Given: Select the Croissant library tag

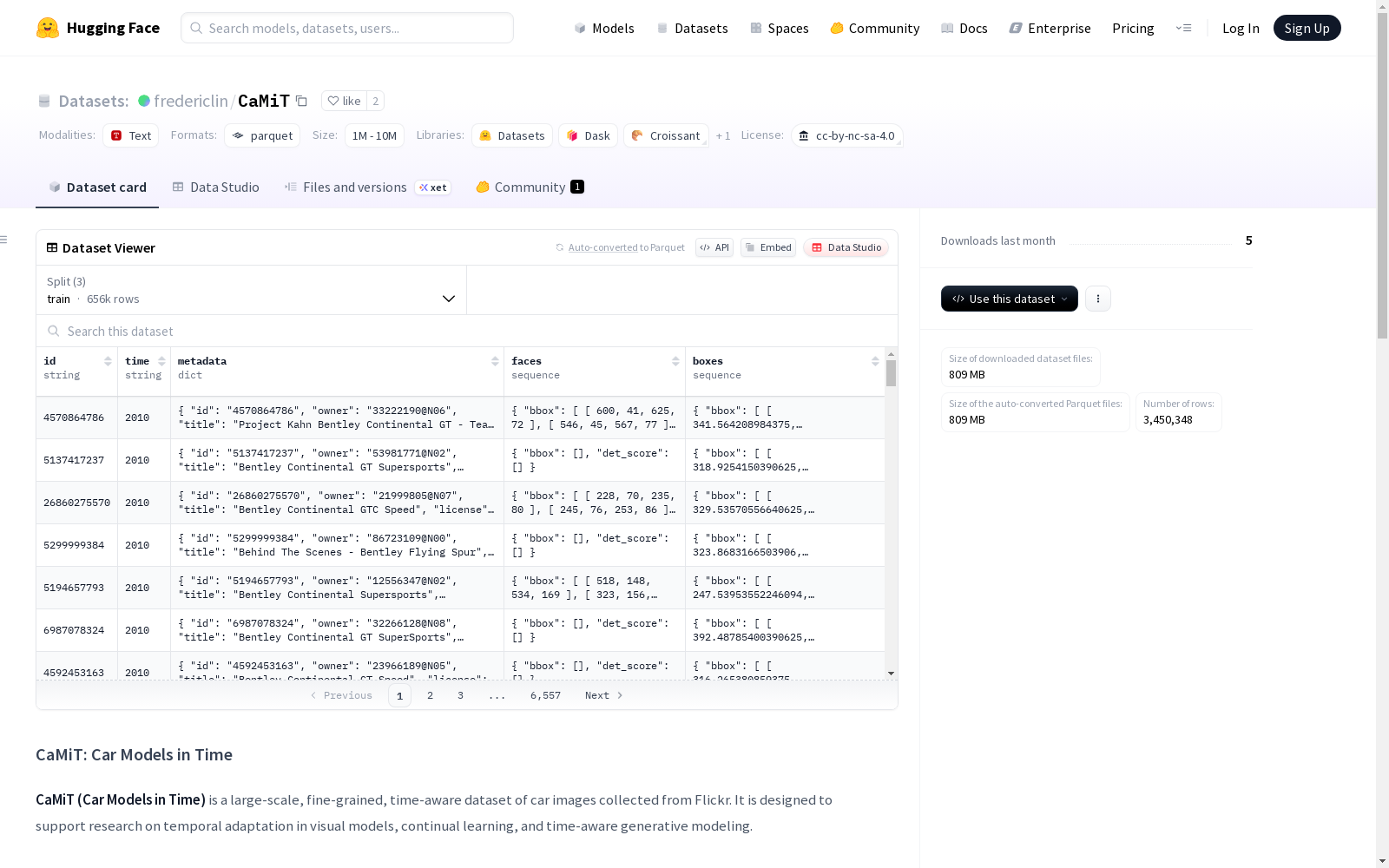Looking at the screenshot, I should click(x=666, y=135).
